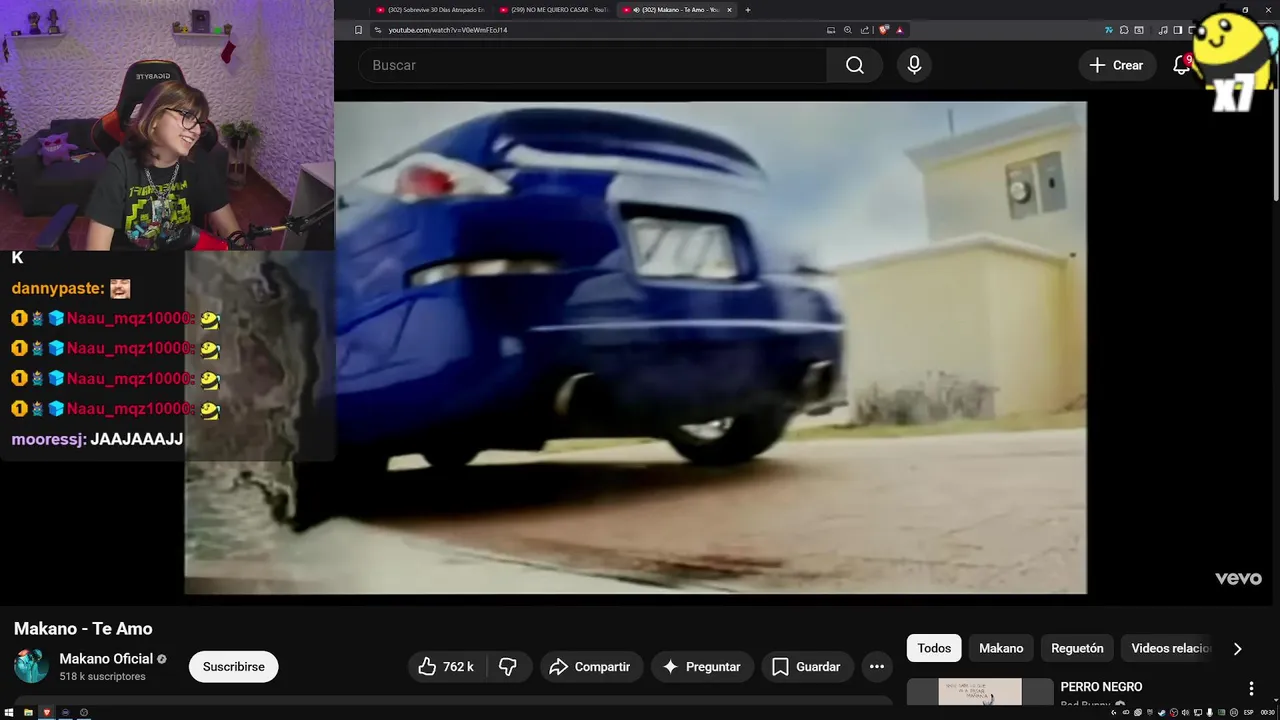Open the three-dot more actions menu
The height and width of the screenshot is (720, 1280).
click(877, 667)
